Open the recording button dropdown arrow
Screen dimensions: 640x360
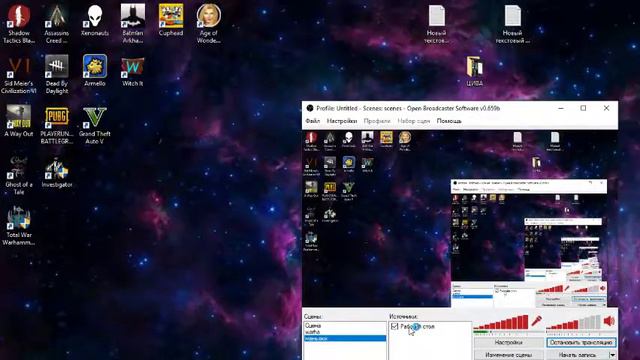(612, 355)
